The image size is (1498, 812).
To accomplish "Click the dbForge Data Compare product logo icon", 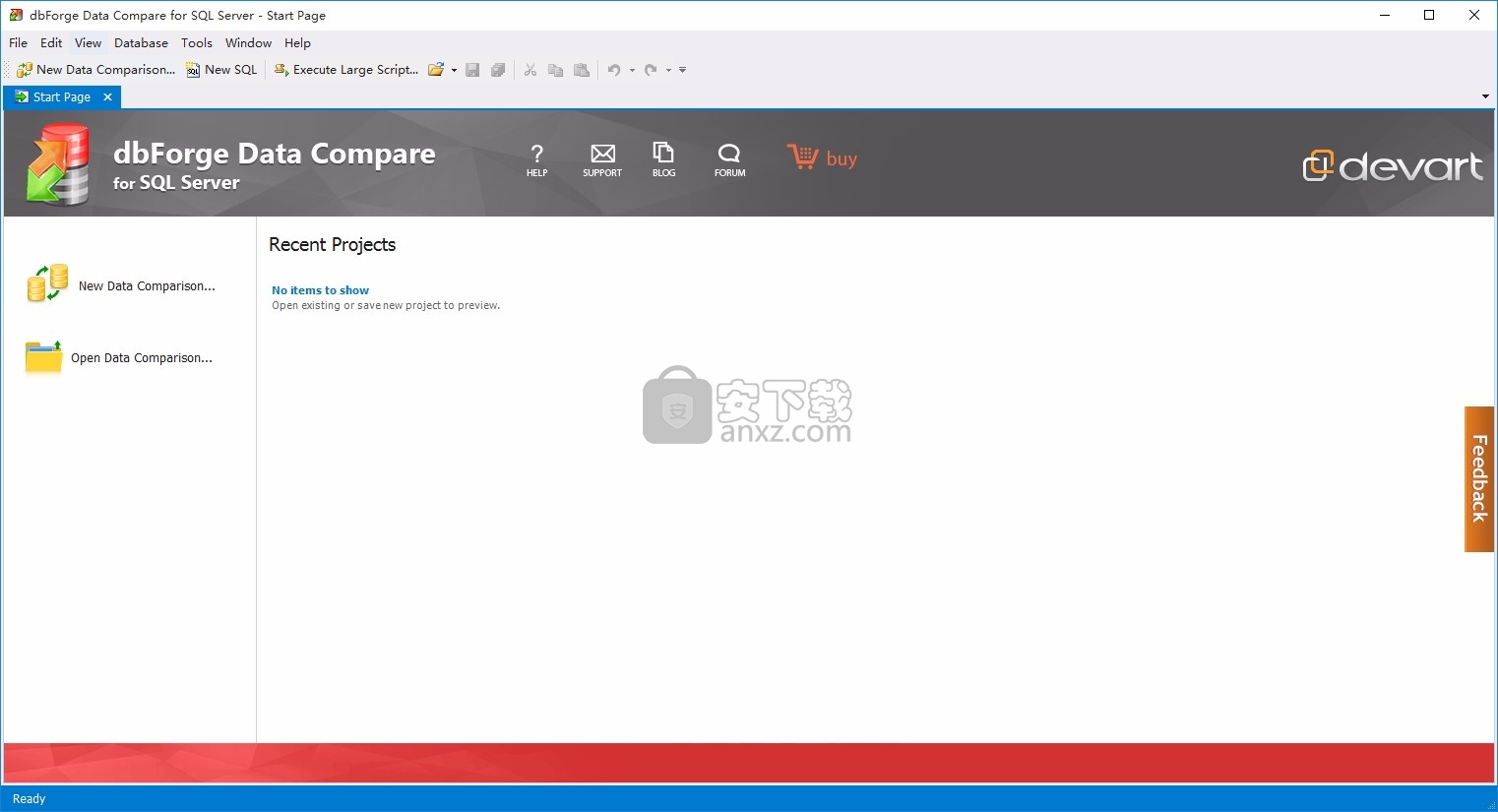I will coord(58,163).
